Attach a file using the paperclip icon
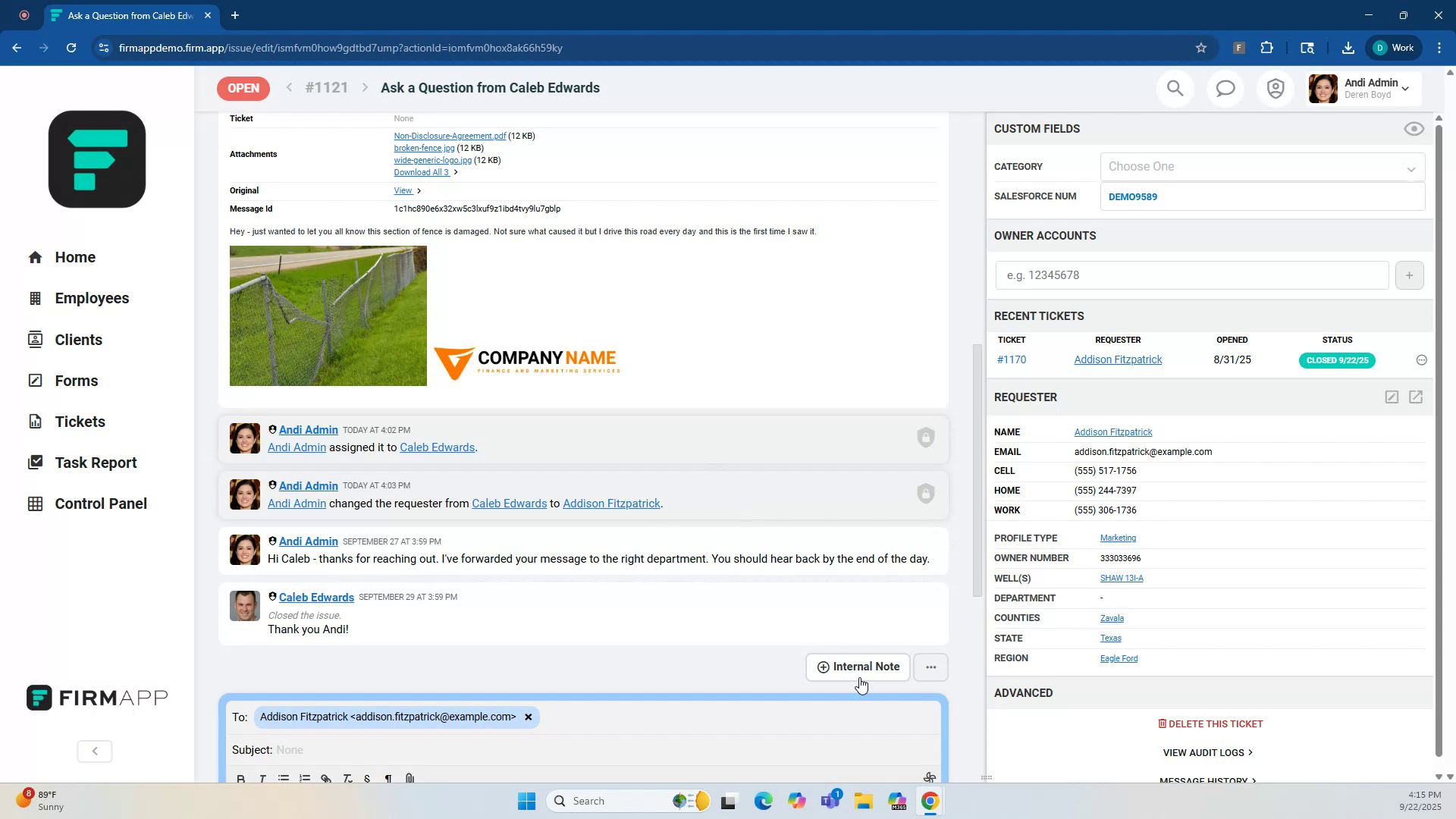1456x819 pixels. pyautogui.click(x=409, y=778)
